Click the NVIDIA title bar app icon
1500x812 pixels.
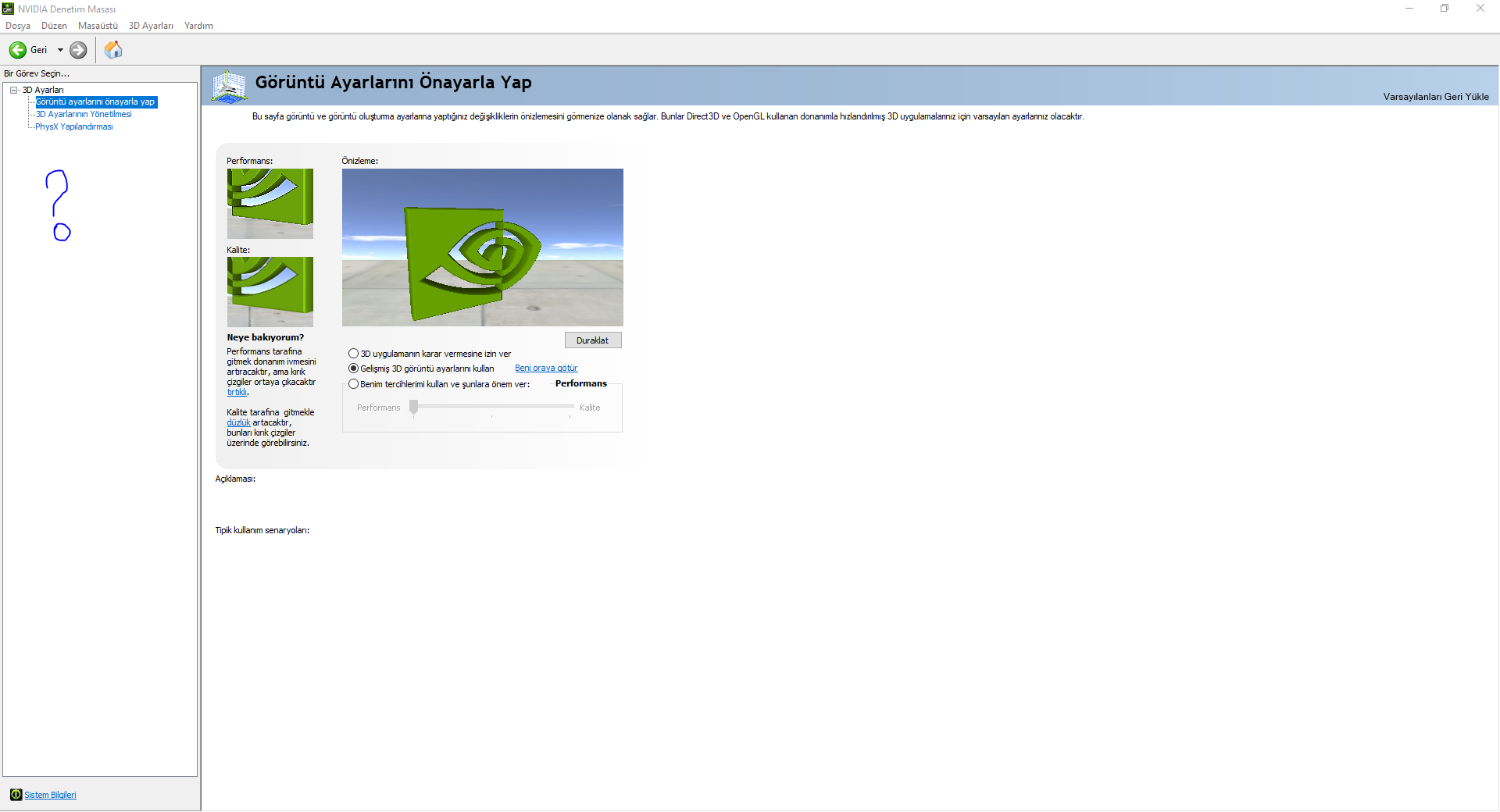coord(8,9)
